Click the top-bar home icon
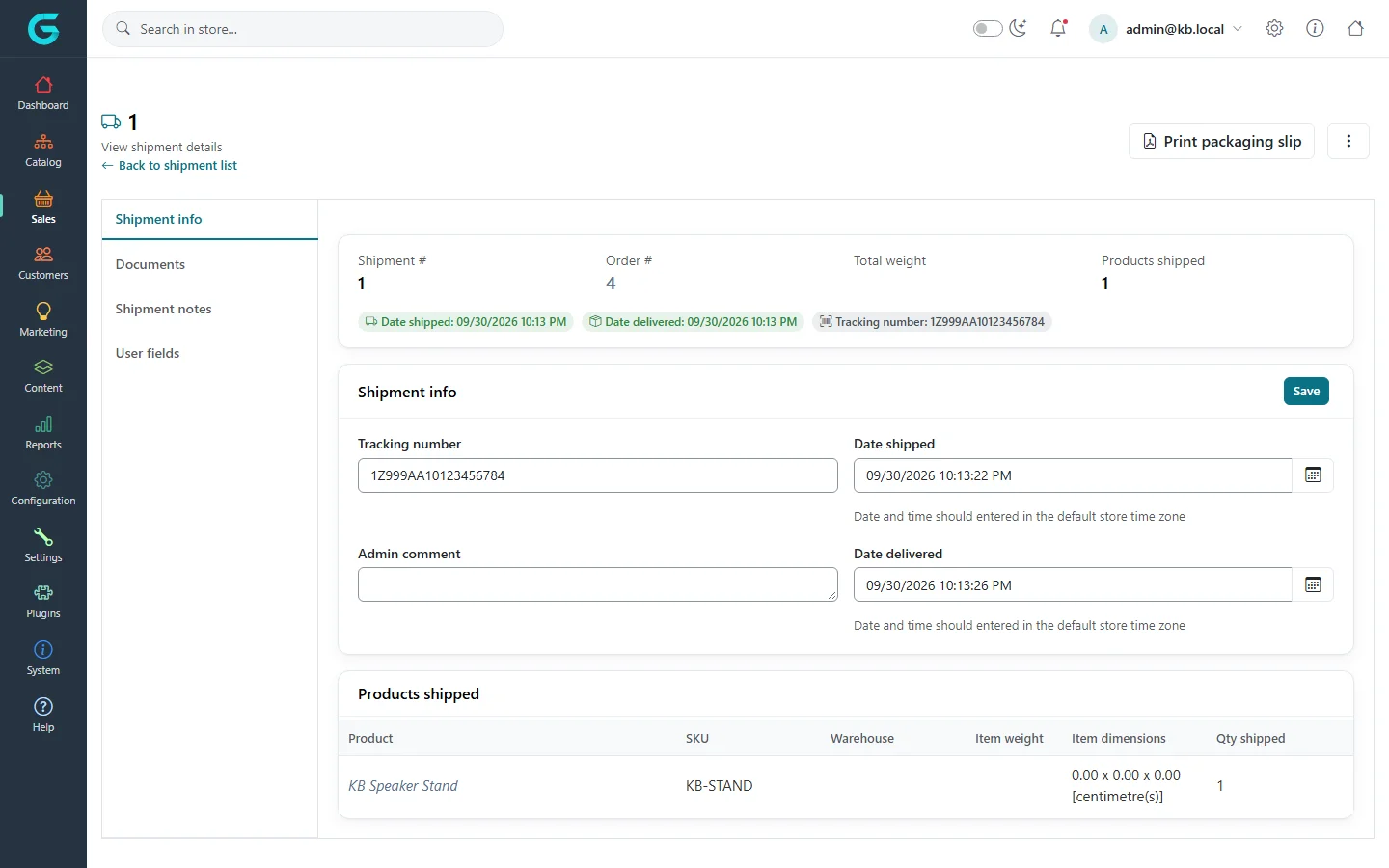Viewport: 1389px width, 868px height. click(x=1355, y=29)
